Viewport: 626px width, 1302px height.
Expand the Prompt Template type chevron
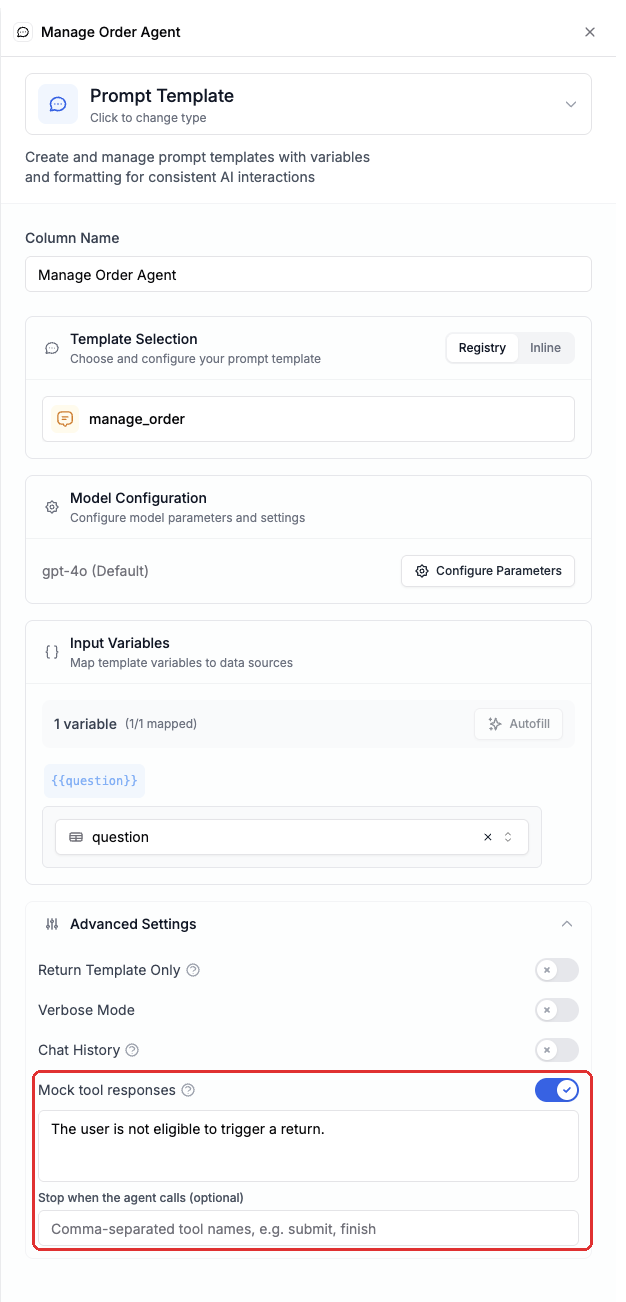click(571, 104)
